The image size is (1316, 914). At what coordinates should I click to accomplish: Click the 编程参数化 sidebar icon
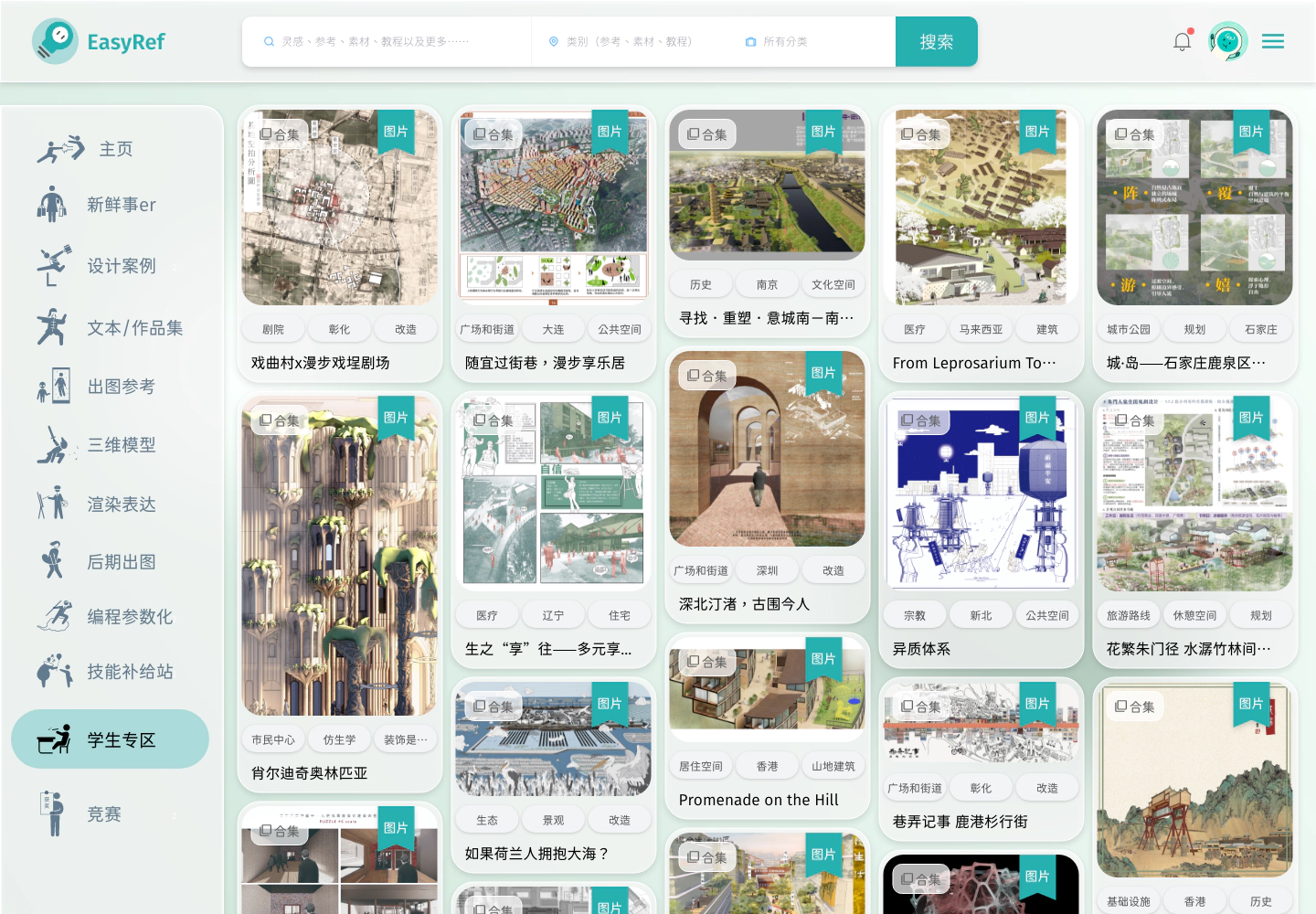tap(55, 617)
